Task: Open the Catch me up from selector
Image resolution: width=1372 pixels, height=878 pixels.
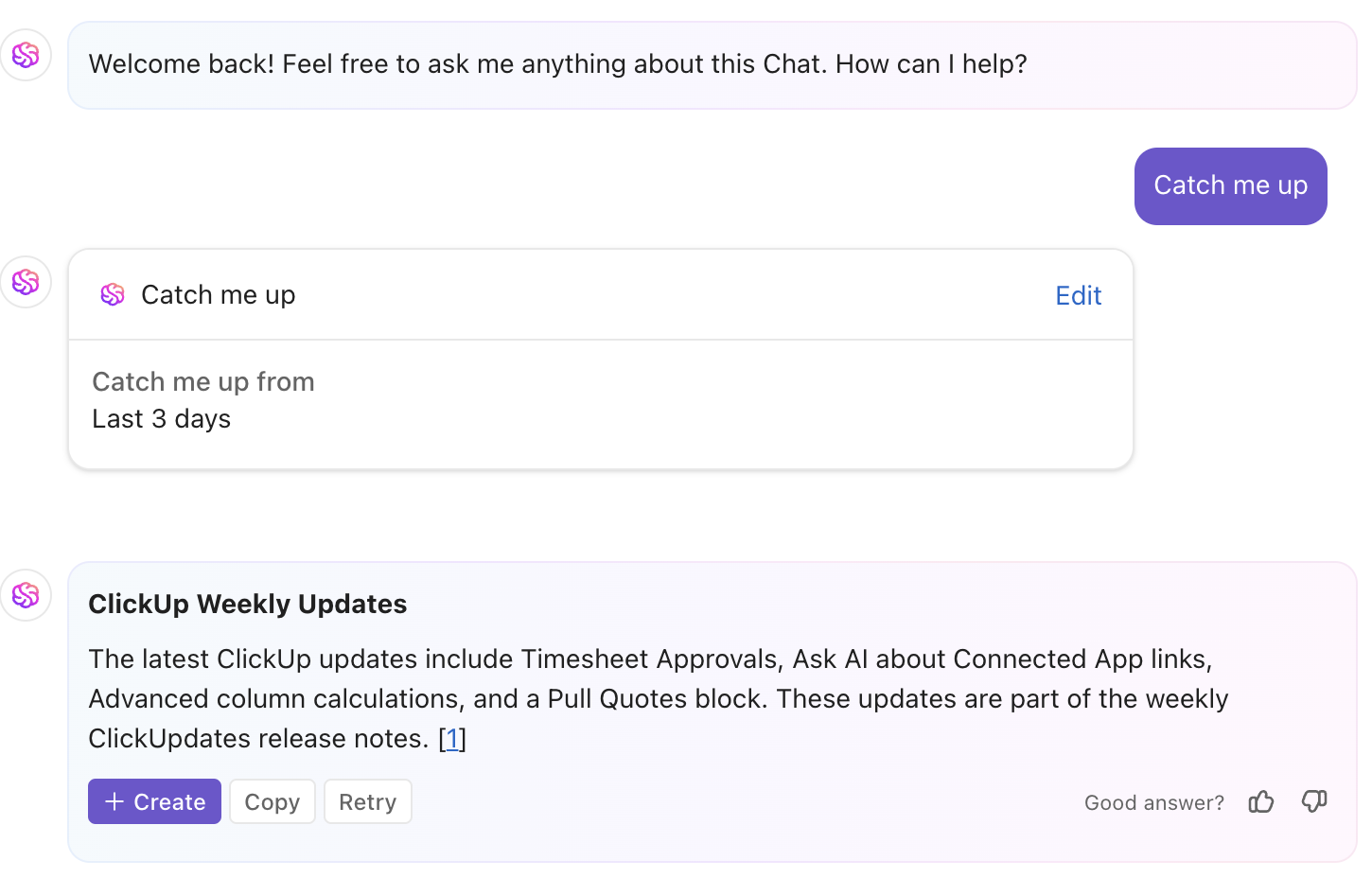Action: pyautogui.click(x=202, y=381)
